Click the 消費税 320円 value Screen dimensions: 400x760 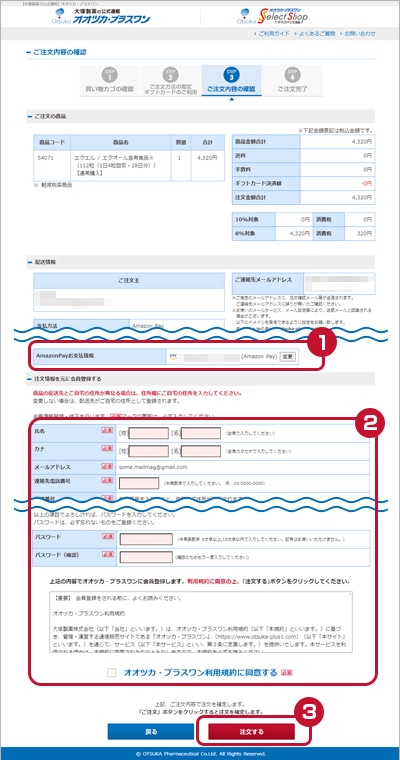360,233
